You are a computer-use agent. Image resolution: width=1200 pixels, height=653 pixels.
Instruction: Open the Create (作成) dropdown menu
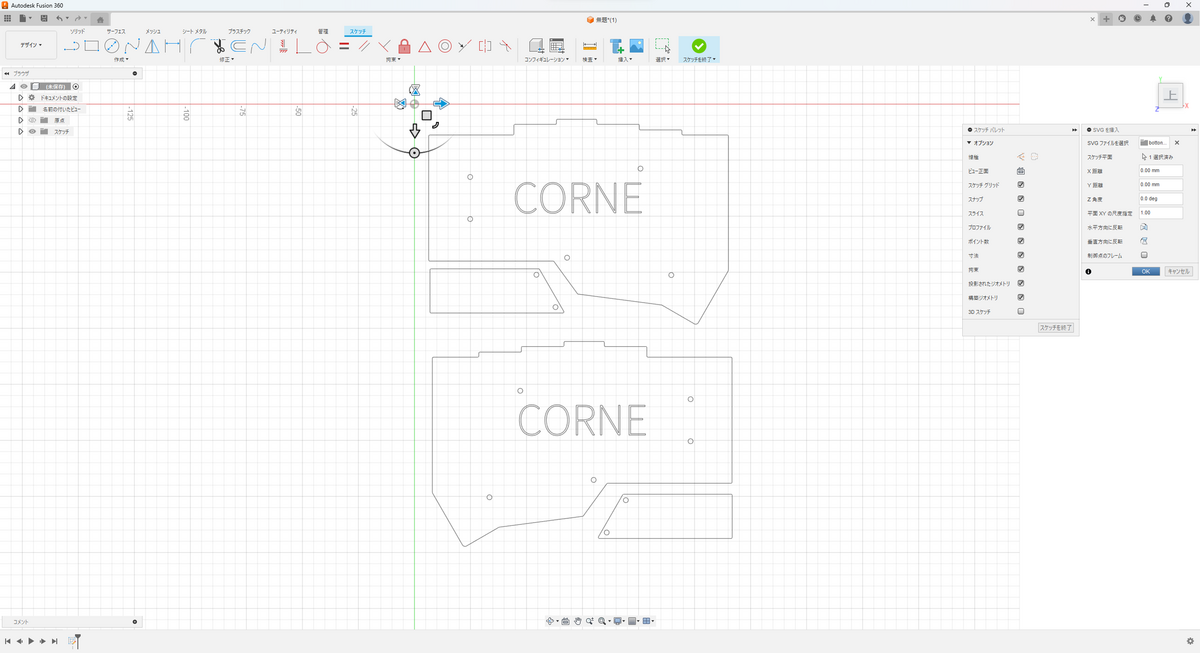(x=120, y=59)
